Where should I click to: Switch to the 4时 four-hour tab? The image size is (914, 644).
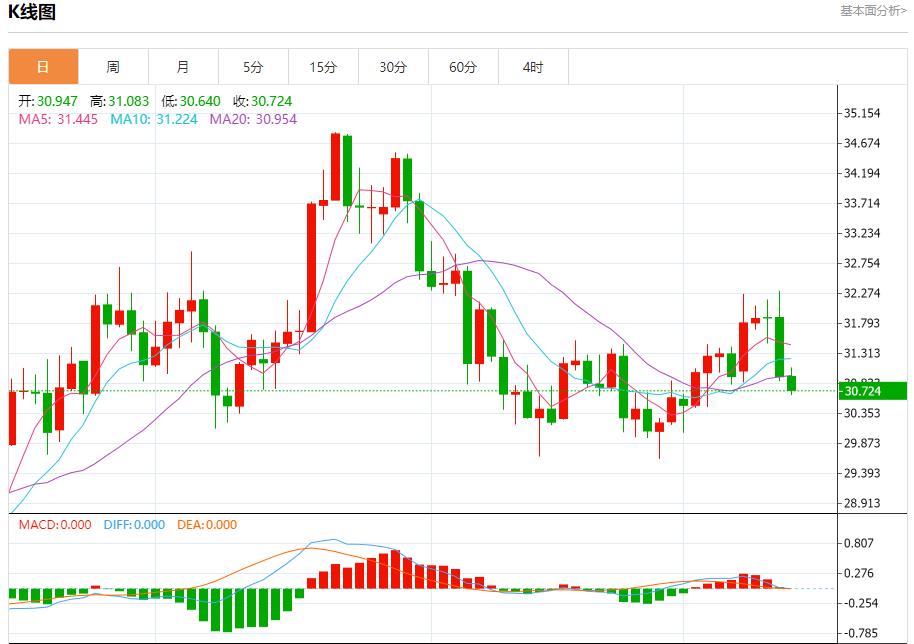pyautogui.click(x=533, y=67)
